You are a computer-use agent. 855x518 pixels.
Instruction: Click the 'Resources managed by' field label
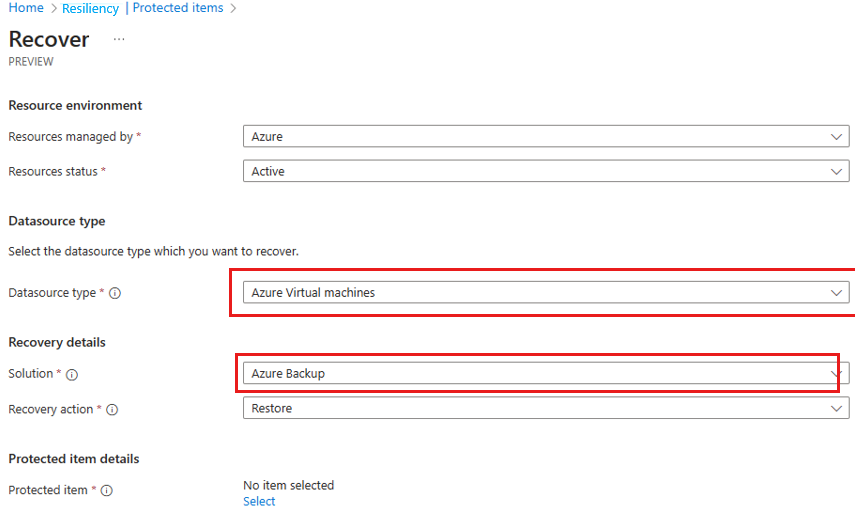tap(70, 137)
